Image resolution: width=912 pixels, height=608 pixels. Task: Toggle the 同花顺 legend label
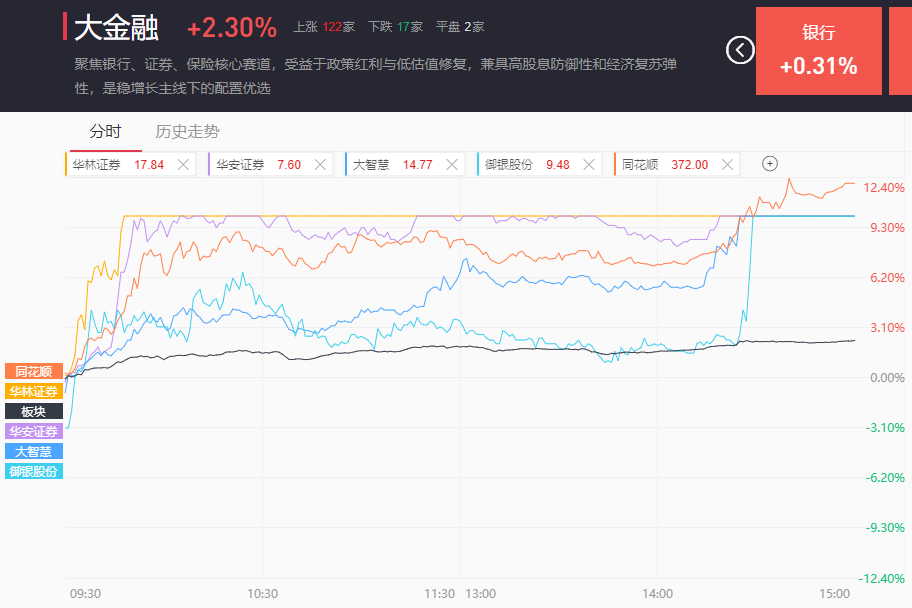coord(35,372)
